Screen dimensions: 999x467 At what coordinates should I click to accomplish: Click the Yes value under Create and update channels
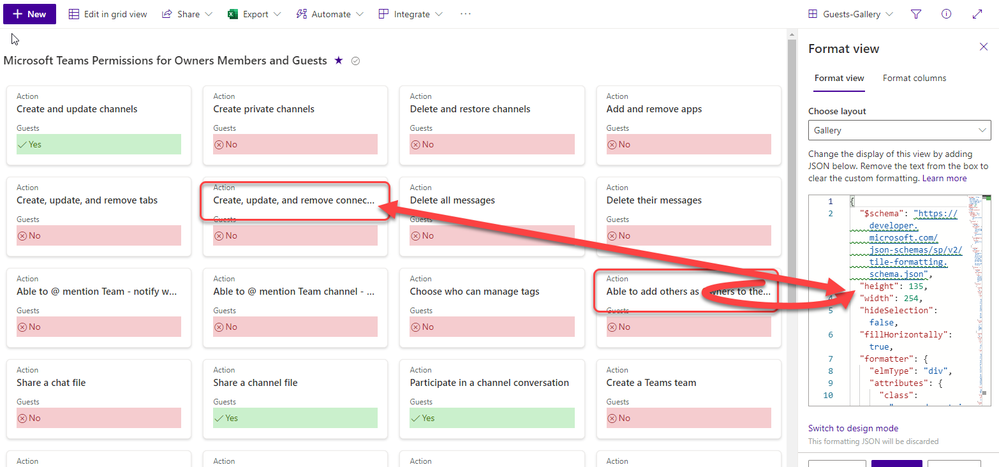pyautogui.click(x=99, y=144)
